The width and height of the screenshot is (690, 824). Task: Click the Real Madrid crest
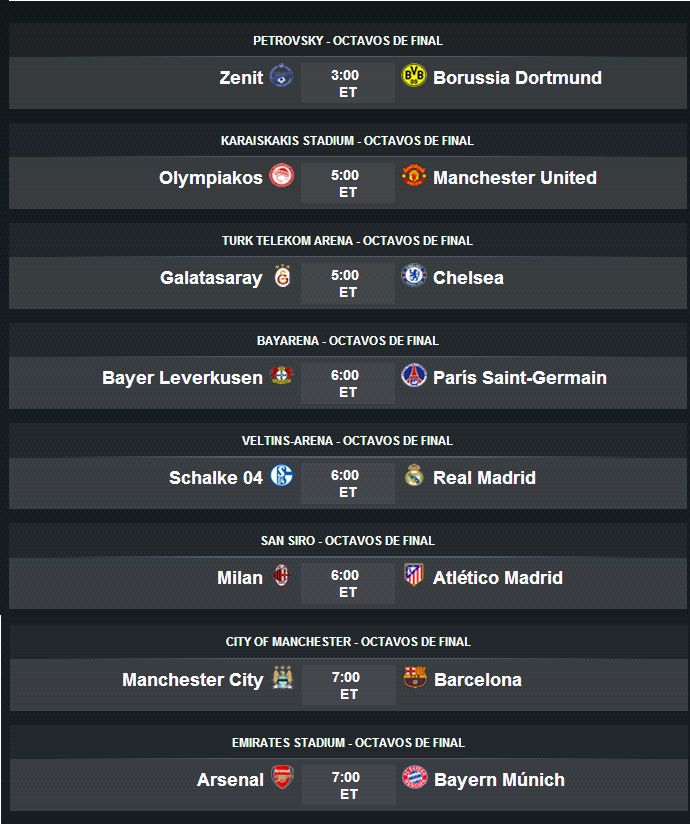[x=414, y=475]
